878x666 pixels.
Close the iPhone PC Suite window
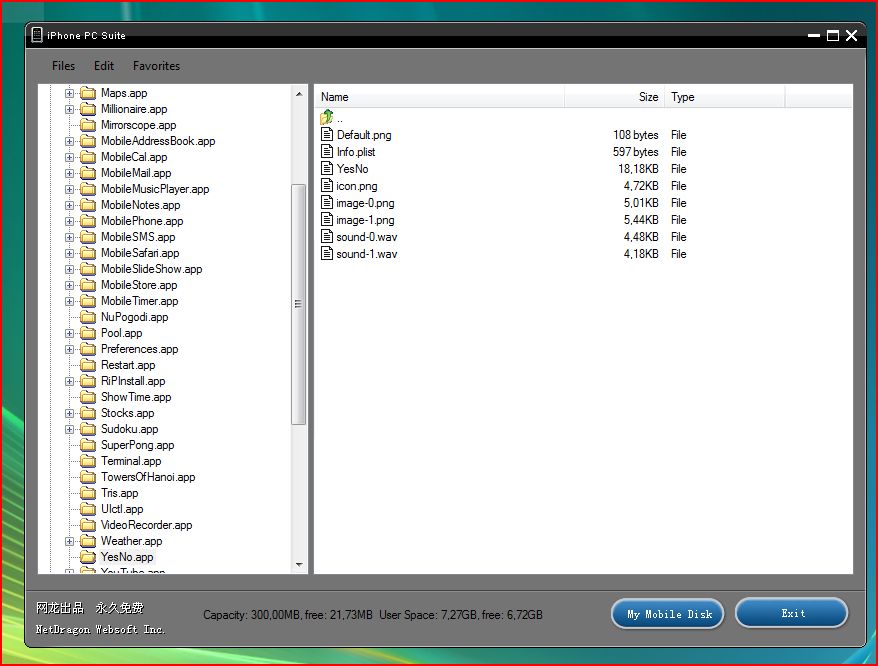(x=851, y=35)
